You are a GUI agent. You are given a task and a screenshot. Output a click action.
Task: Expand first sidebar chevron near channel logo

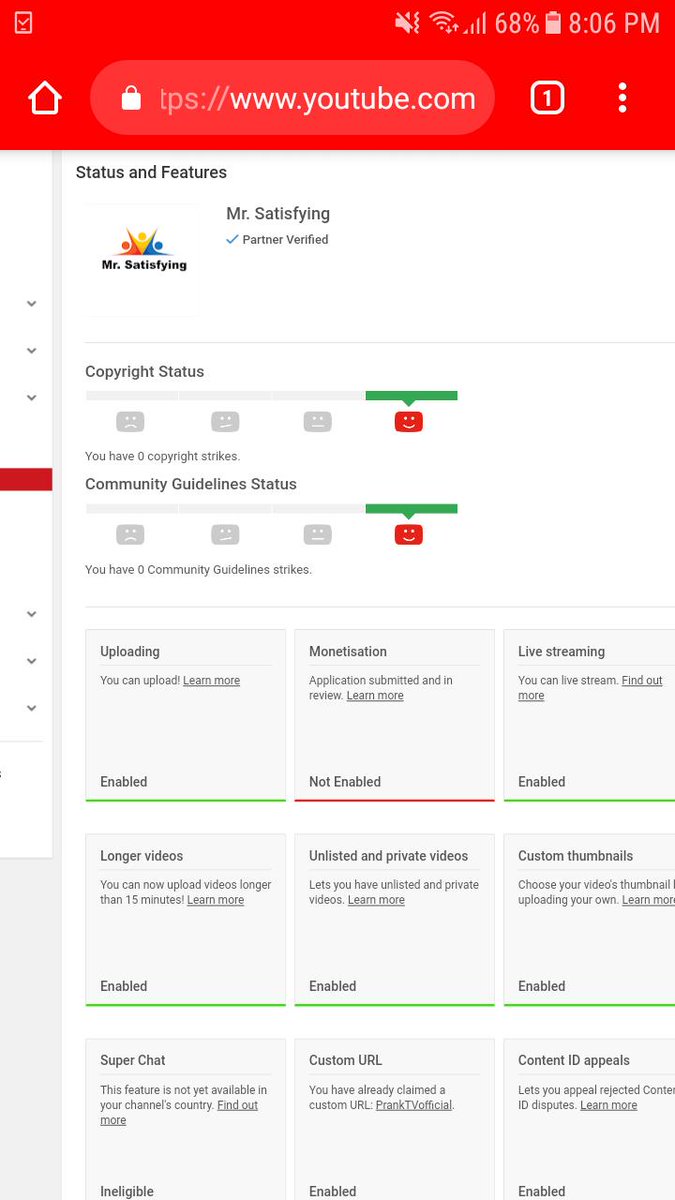pyautogui.click(x=31, y=304)
